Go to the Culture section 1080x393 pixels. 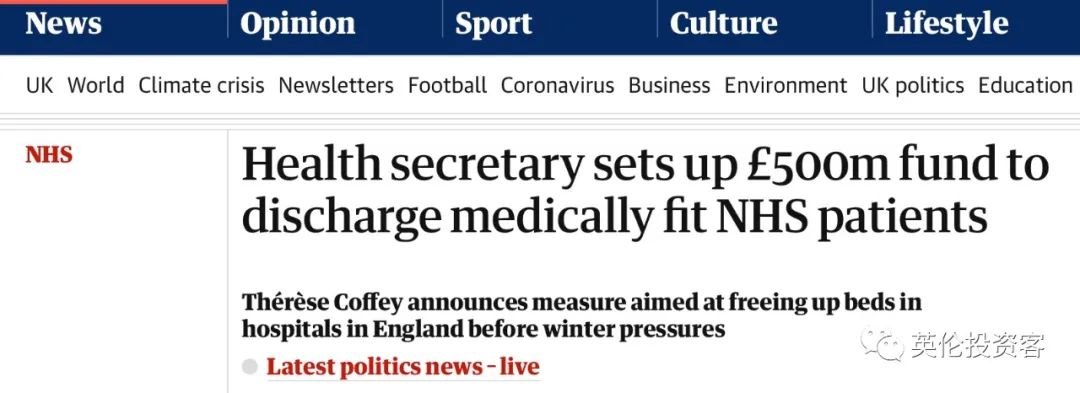pyautogui.click(x=723, y=23)
